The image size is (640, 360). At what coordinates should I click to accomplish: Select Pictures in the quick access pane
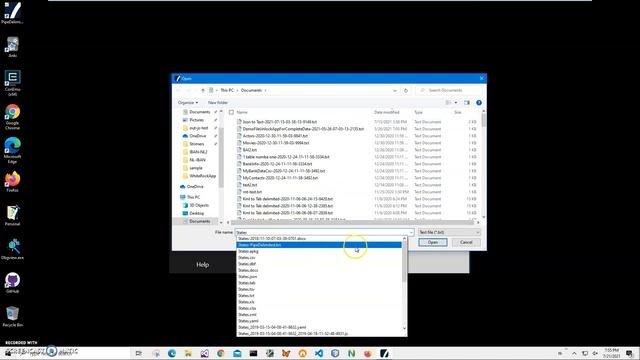tap(196, 120)
